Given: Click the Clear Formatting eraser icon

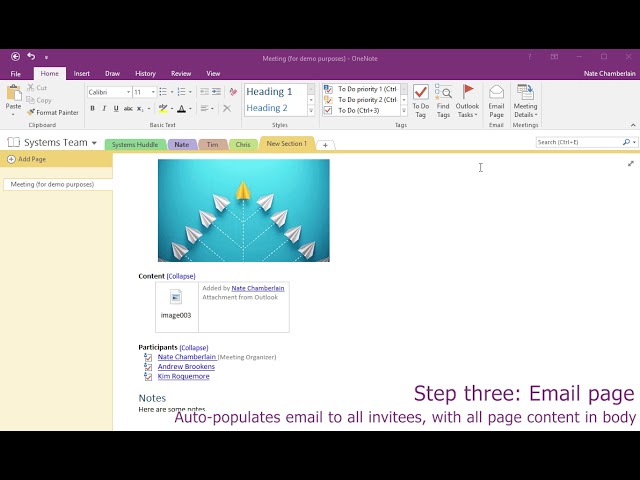Looking at the screenshot, I should pyautogui.click(x=233, y=92).
